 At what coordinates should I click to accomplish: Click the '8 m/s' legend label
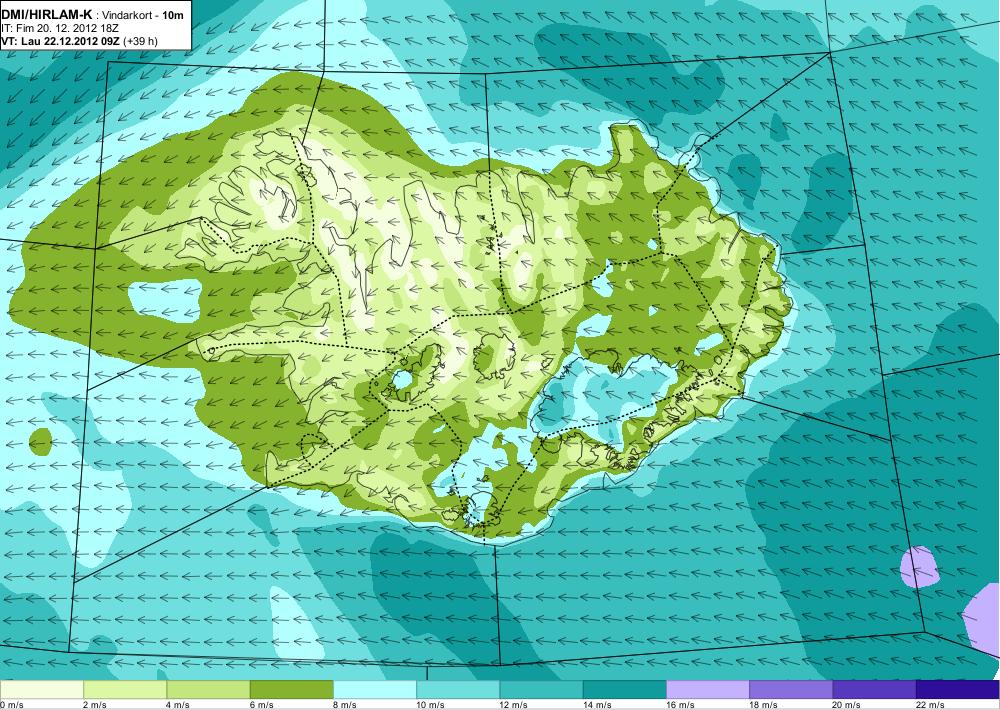coord(345,705)
